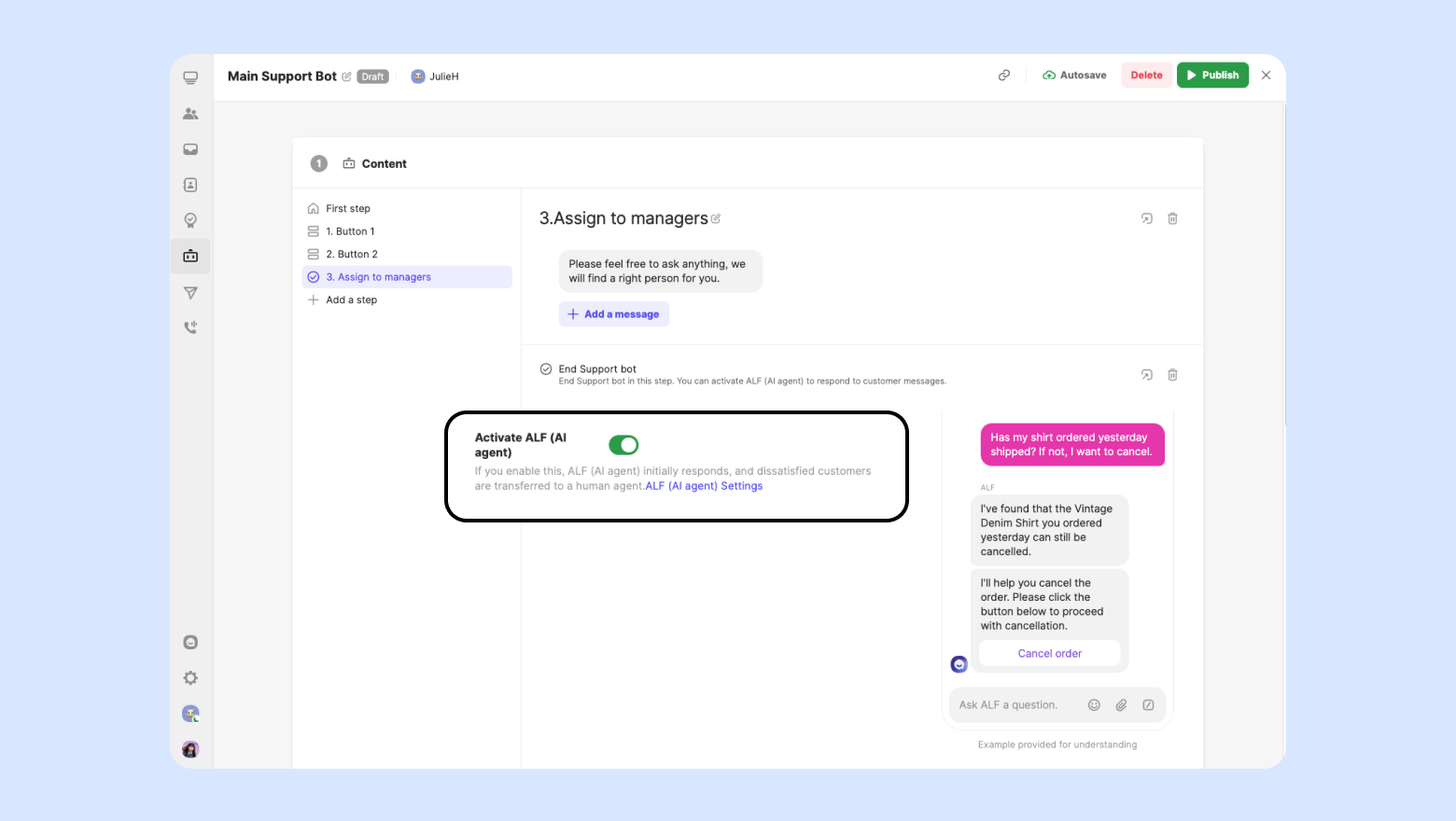1456x821 pixels.
Task: Select the 1. Button 1 step
Action: click(x=350, y=231)
